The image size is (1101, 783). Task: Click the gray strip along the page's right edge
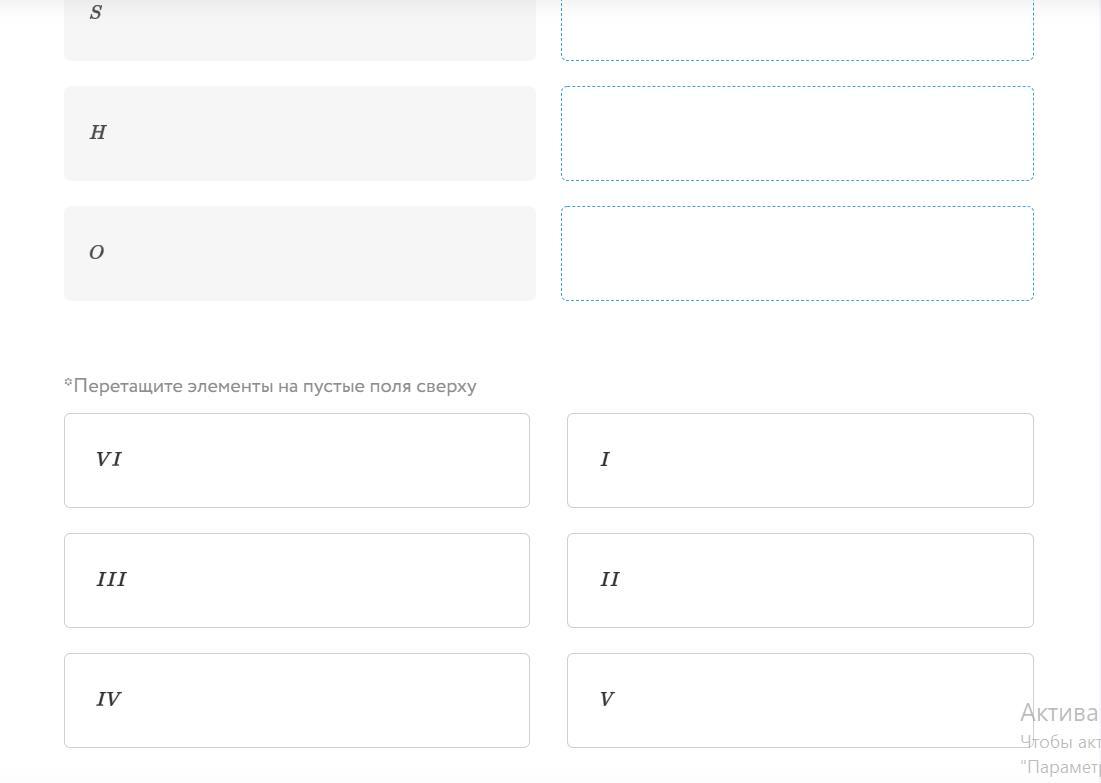[1096, 300]
